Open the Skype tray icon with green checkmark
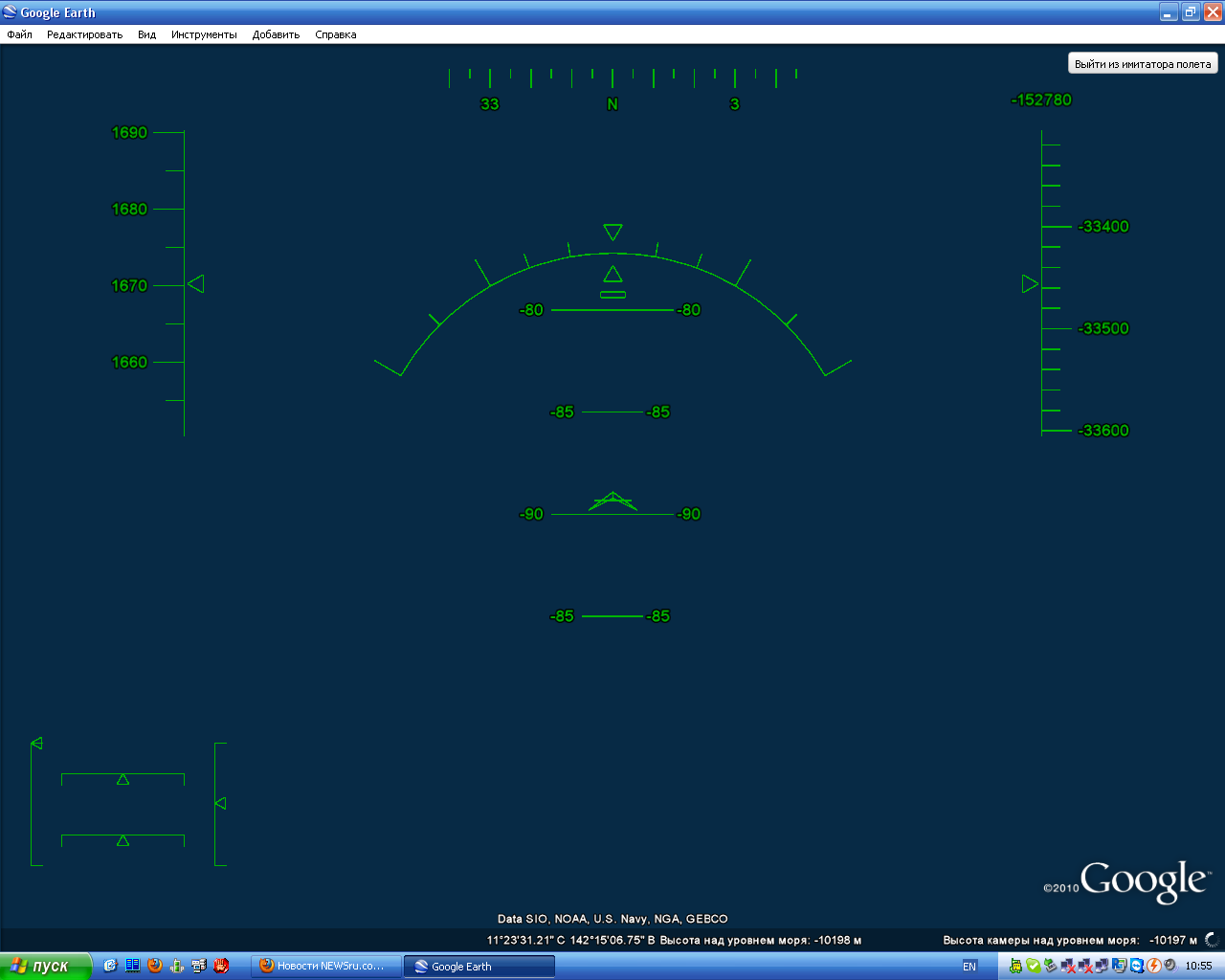Viewport: 1225px width, 980px height. [x=1034, y=966]
